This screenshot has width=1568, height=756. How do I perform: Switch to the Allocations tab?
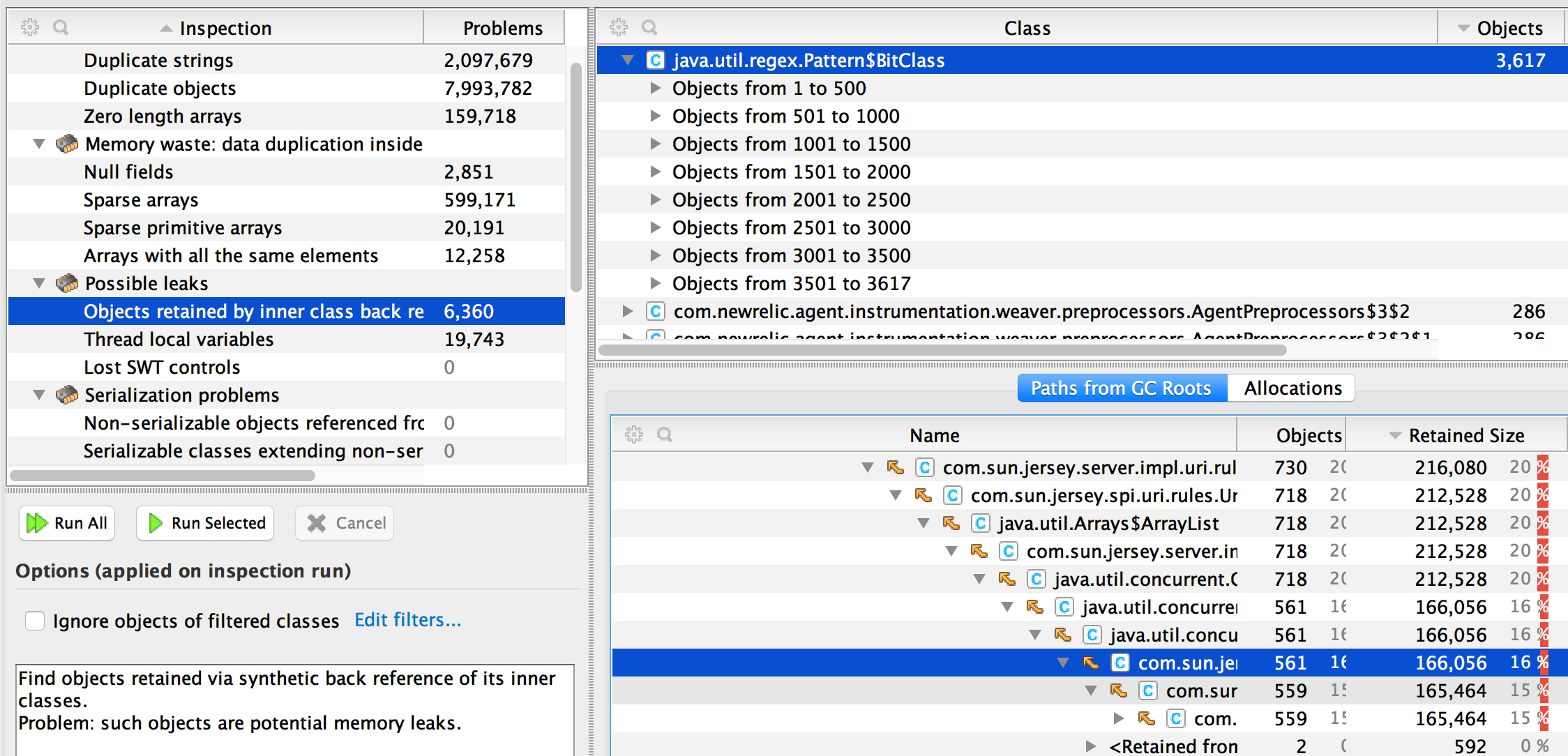[x=1291, y=388]
